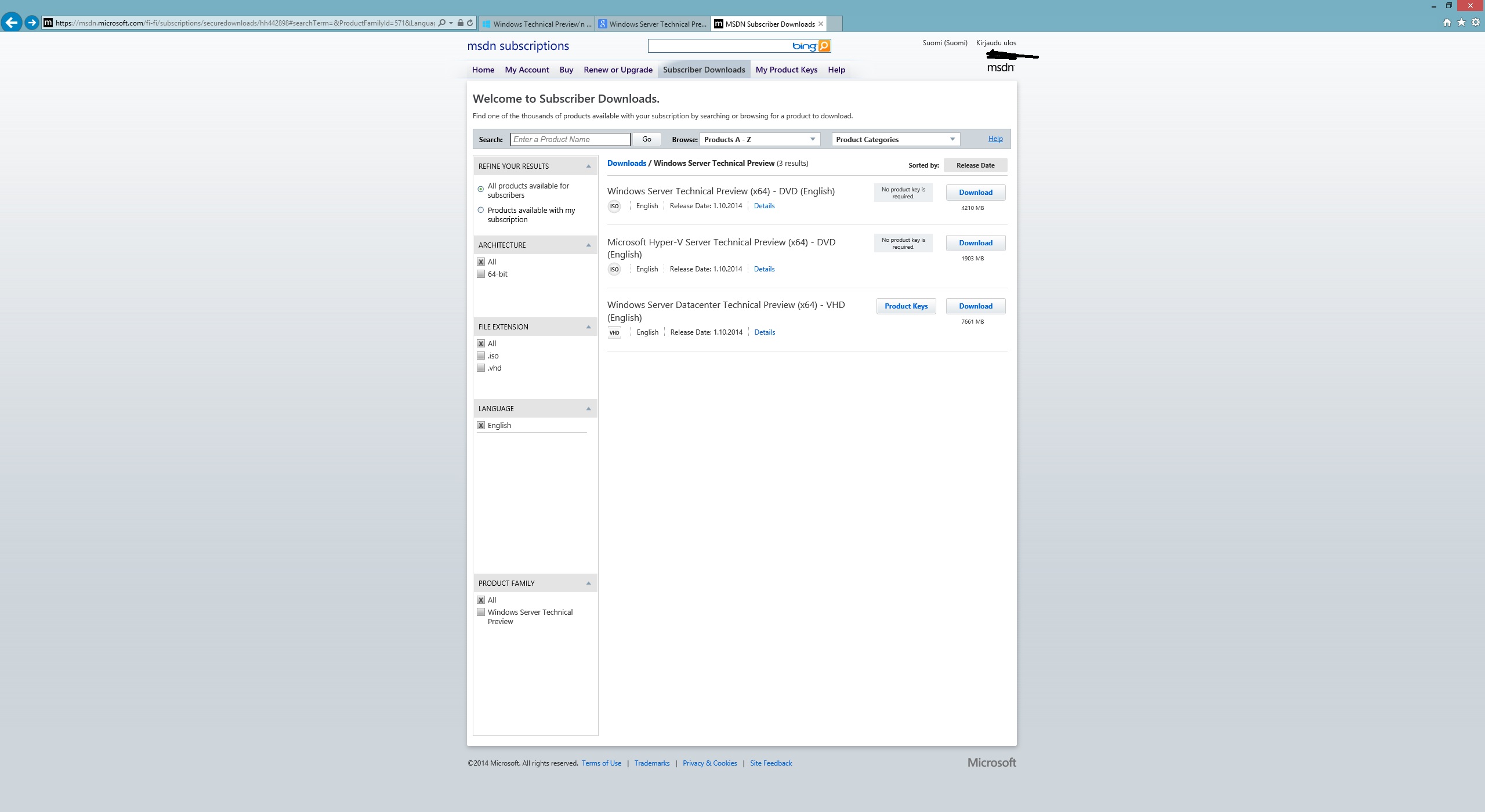Switch to the Windows Technical Preview'n browser tab

537,24
